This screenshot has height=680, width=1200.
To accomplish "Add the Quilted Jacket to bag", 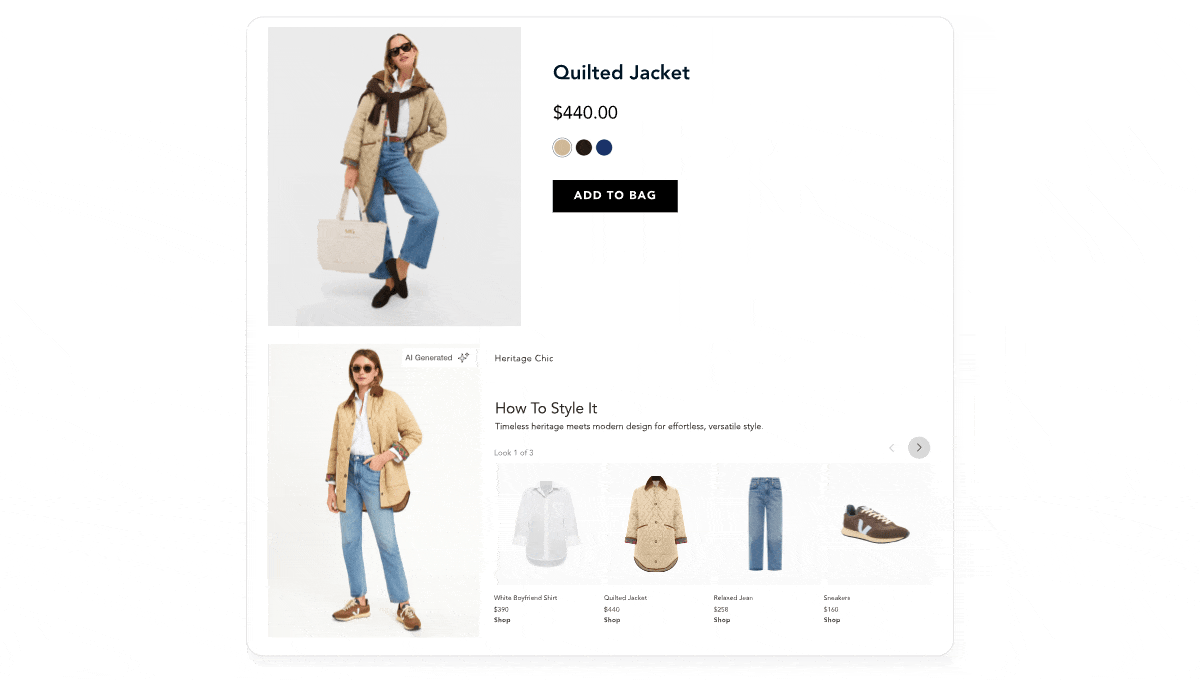I will [615, 196].
